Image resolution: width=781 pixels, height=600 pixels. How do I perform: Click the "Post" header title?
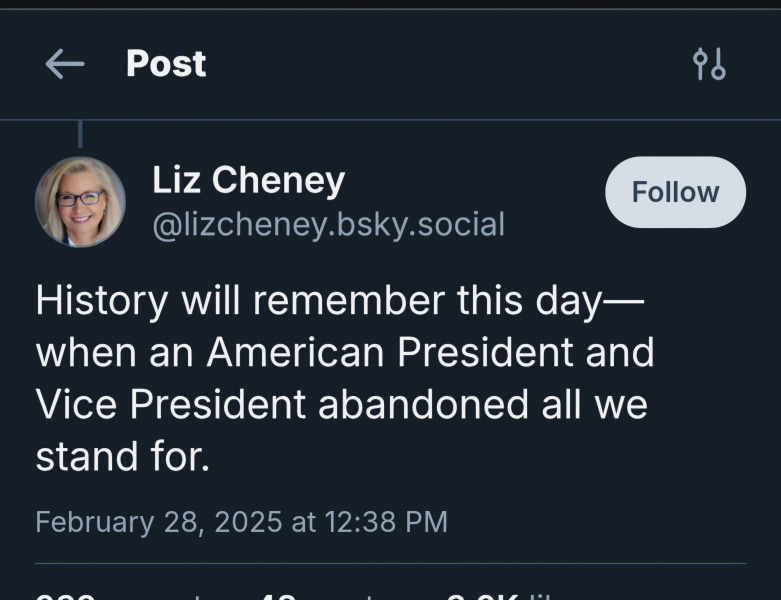coord(166,64)
